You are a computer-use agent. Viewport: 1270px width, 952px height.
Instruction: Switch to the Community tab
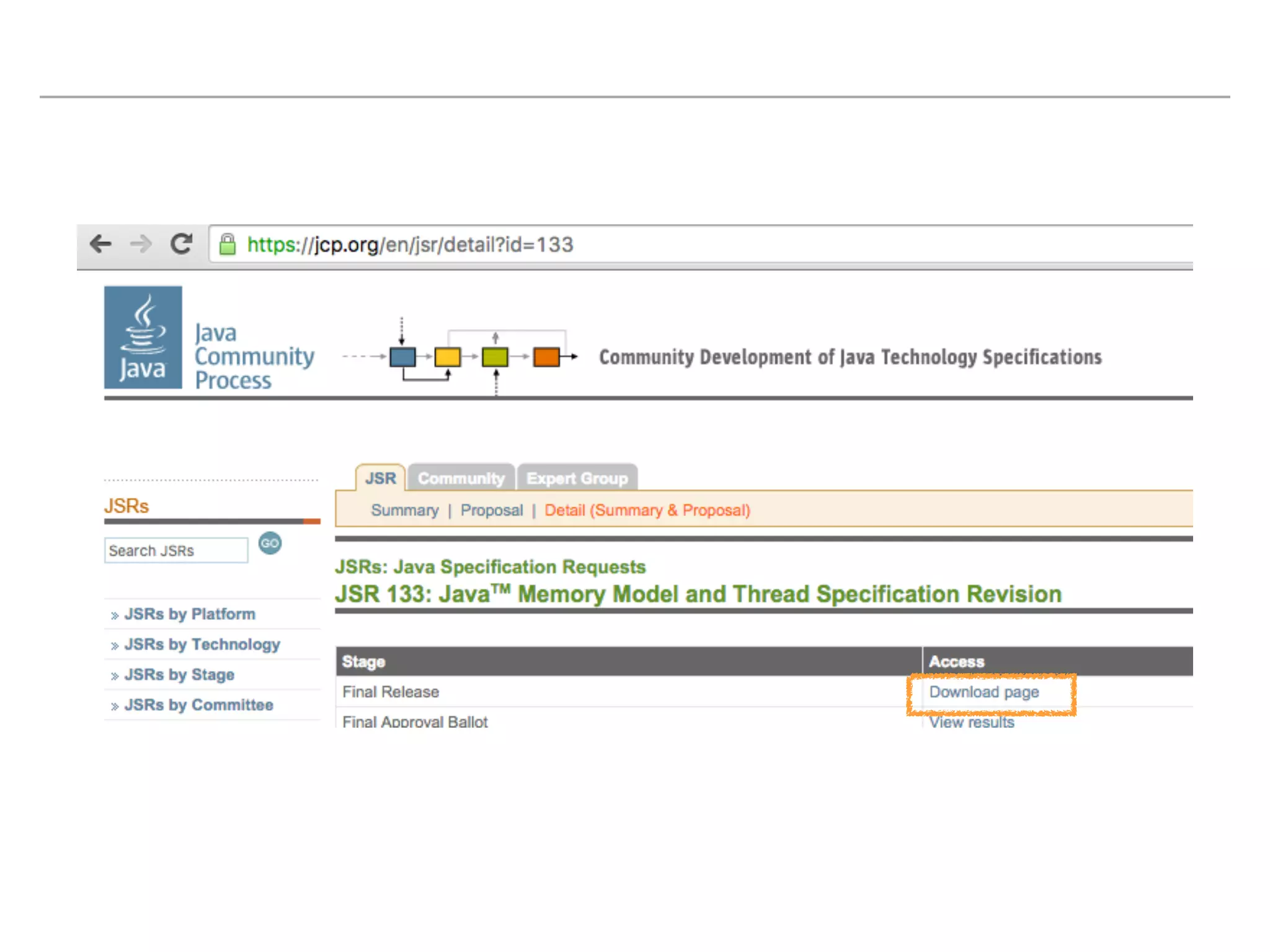pos(461,478)
